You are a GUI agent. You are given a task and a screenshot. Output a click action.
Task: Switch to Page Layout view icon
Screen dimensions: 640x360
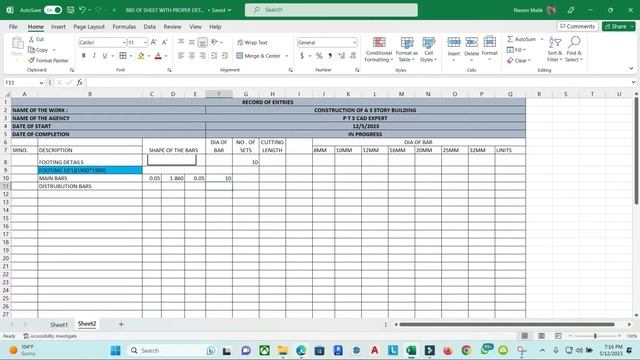[541, 336]
